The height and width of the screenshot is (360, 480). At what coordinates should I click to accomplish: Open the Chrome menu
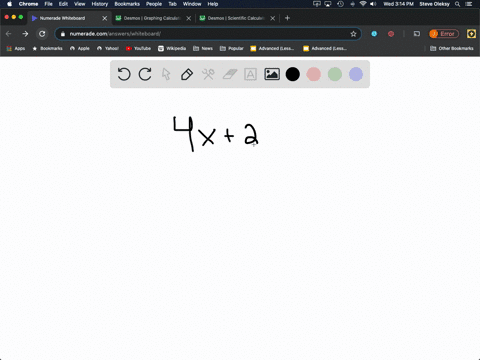(28, 4)
